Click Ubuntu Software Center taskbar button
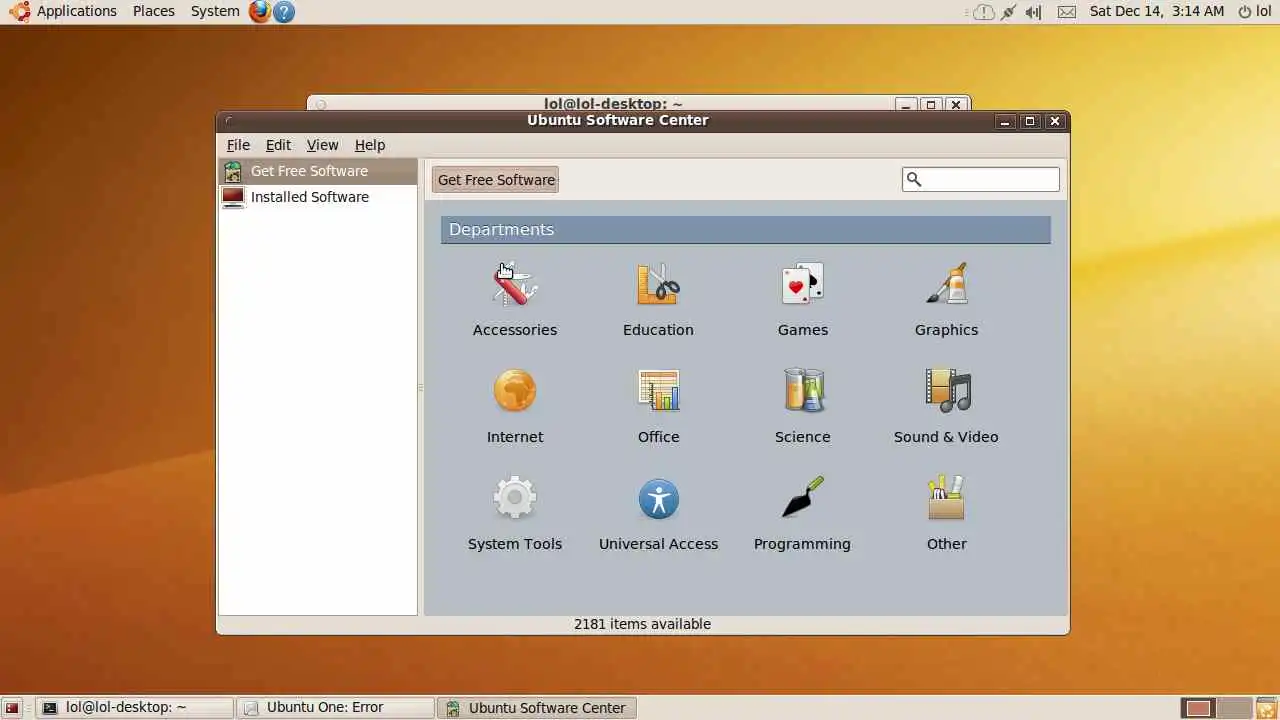Screen dimensions: 1280x720 [537, 708]
